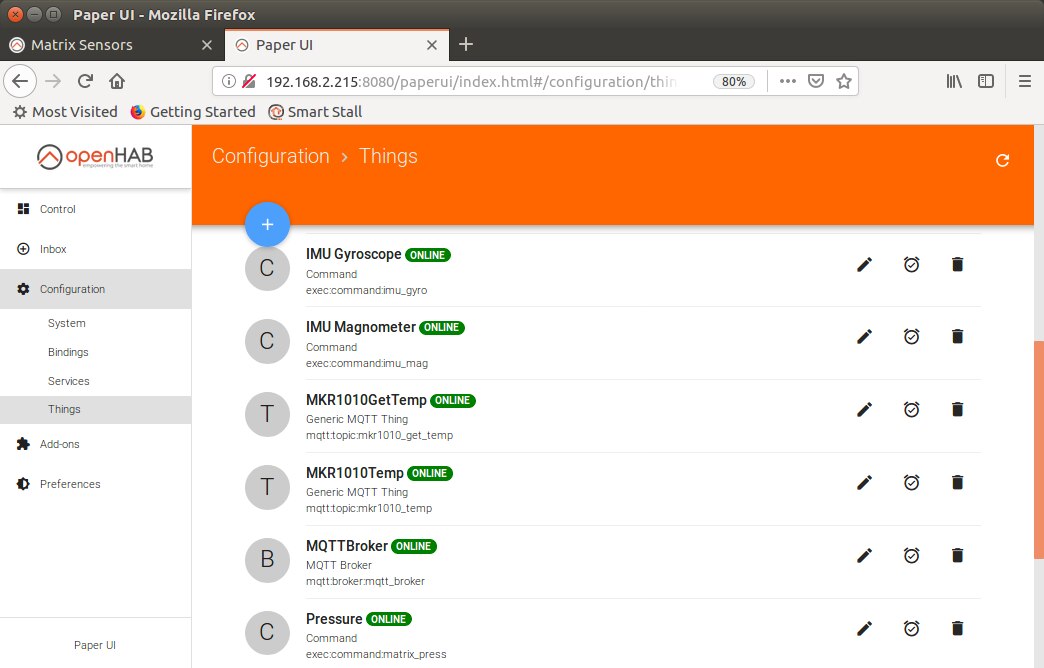This screenshot has width=1044, height=668.
Task: Close the Matrix Sensors browser tab
Action: tap(207, 45)
